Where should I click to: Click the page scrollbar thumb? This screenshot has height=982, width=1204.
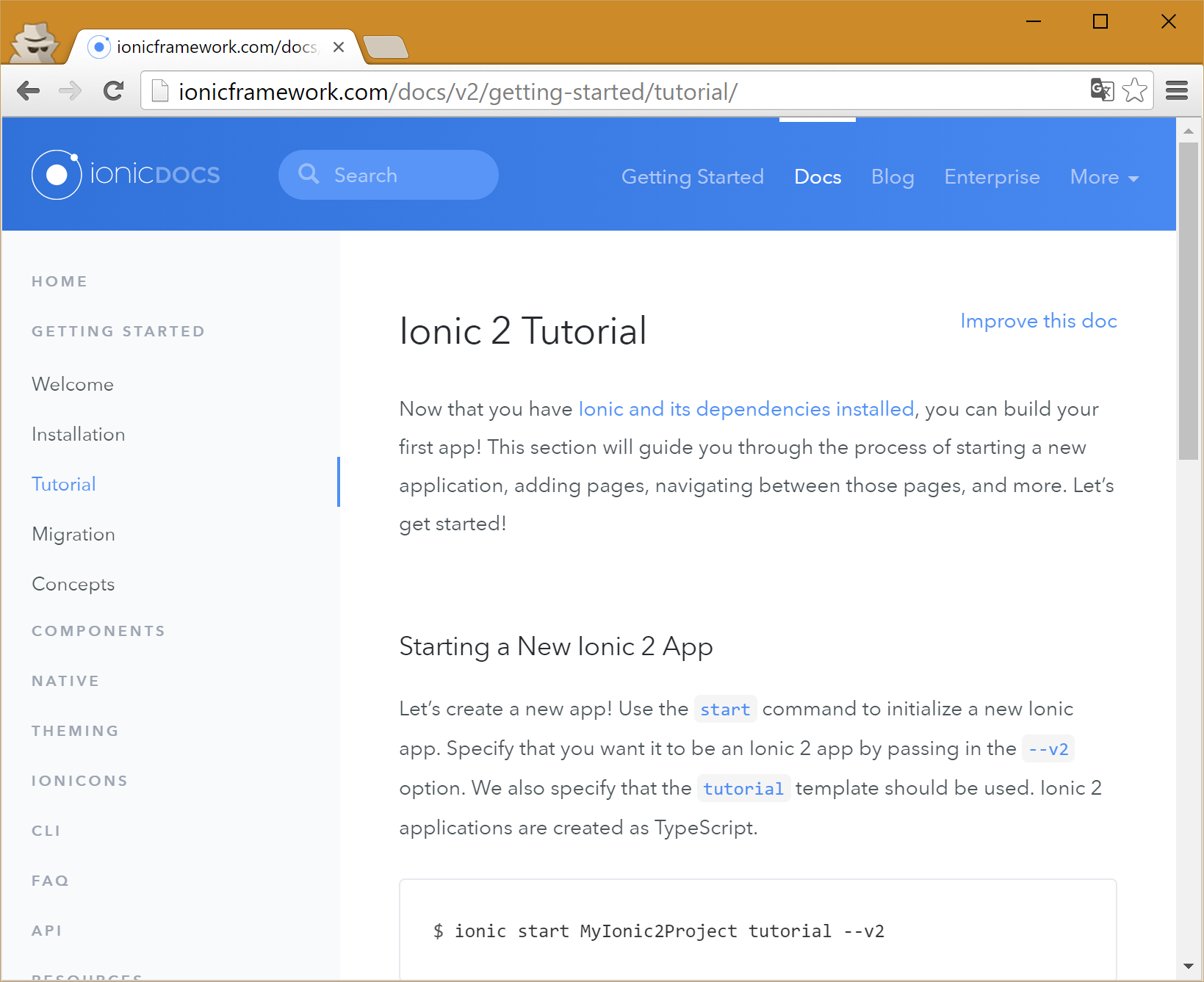[x=1188, y=301]
